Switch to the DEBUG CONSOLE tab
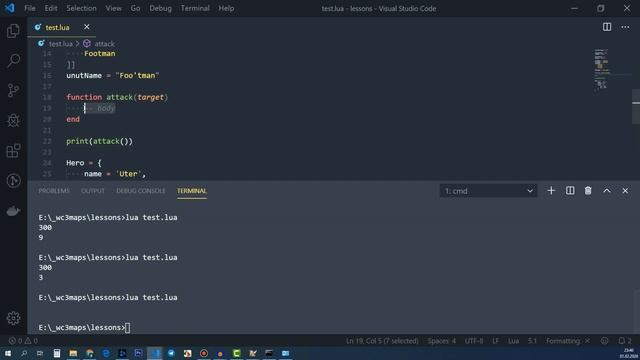Screen dimensions: 640x360 pos(141,191)
